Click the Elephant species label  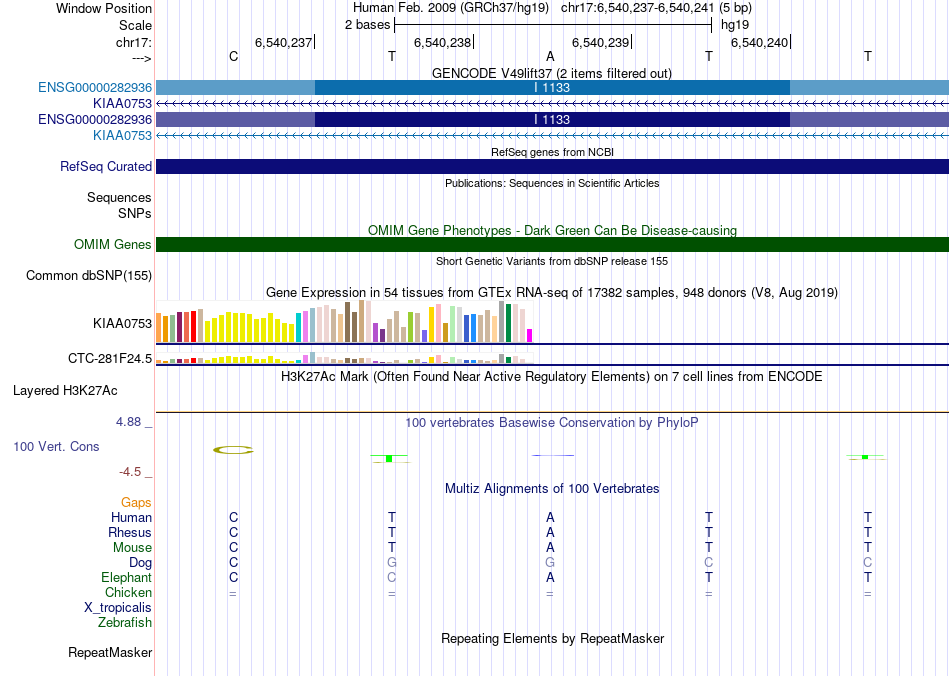pos(126,577)
